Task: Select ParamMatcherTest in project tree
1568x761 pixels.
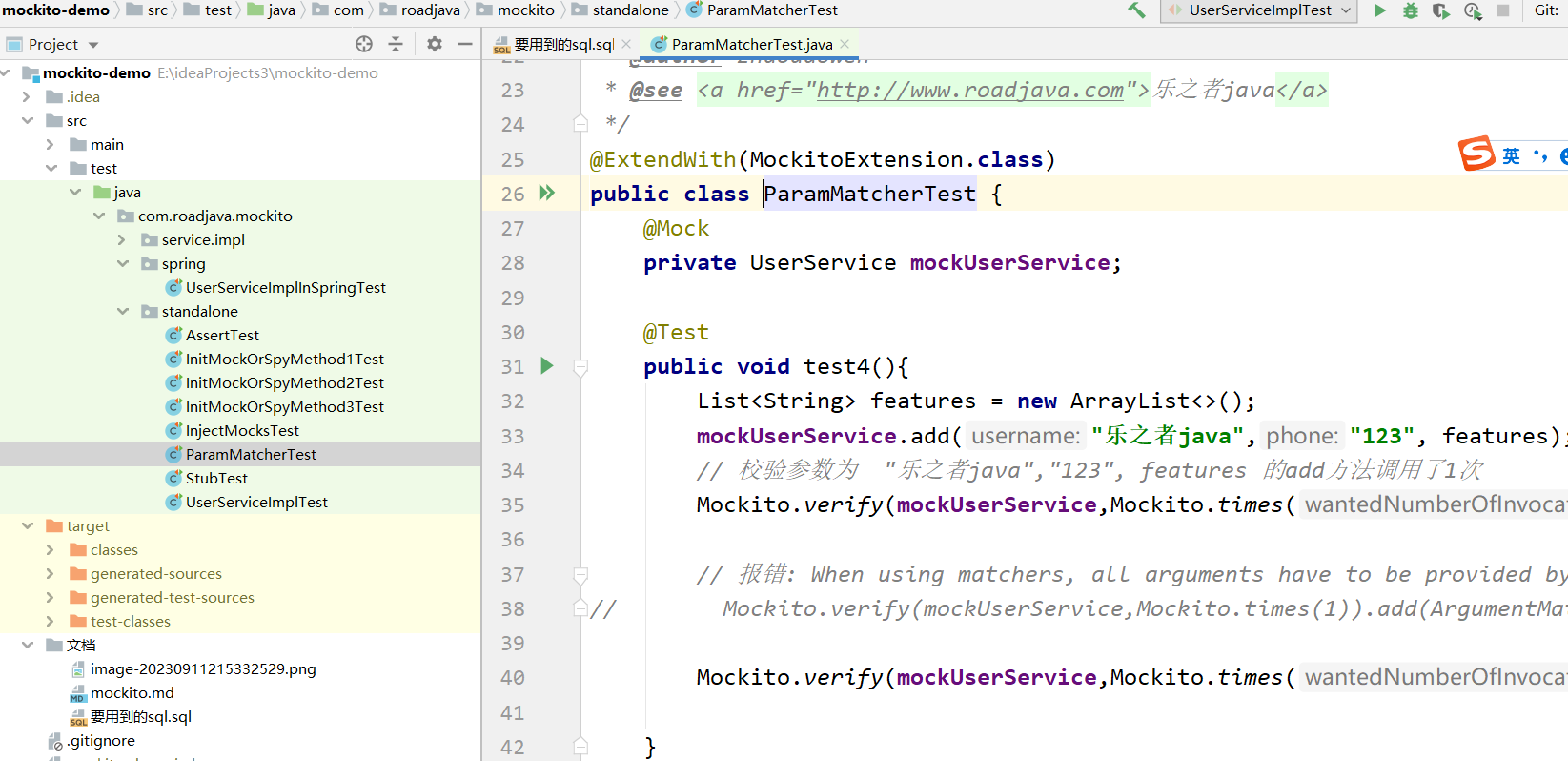Action: (251, 454)
